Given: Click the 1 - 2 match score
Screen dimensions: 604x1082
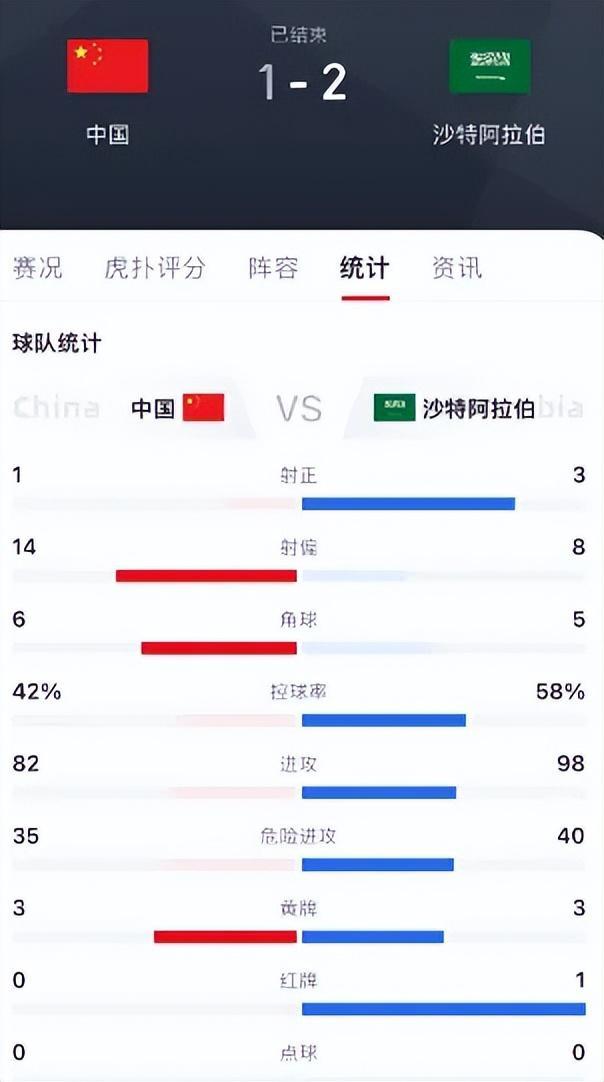Looking at the screenshot, I should click(302, 82).
